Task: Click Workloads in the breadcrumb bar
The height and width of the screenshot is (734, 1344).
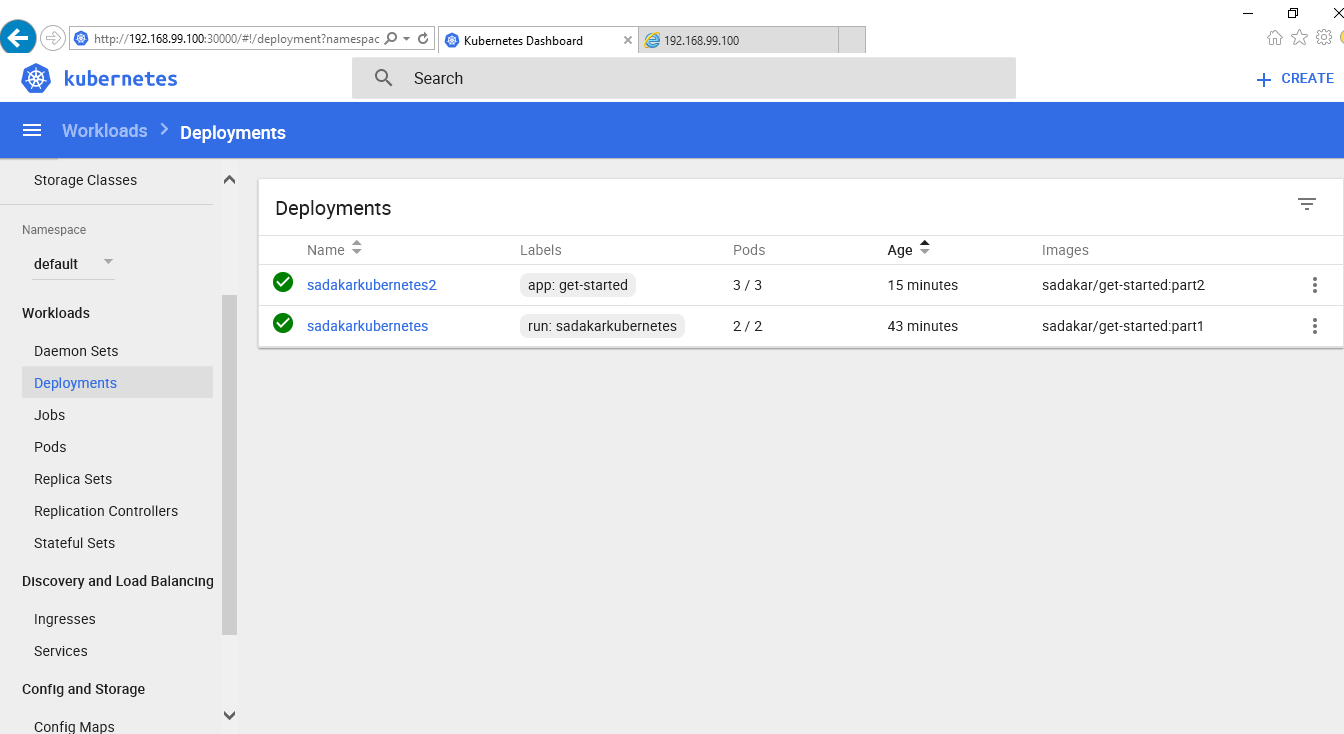Action: point(104,130)
